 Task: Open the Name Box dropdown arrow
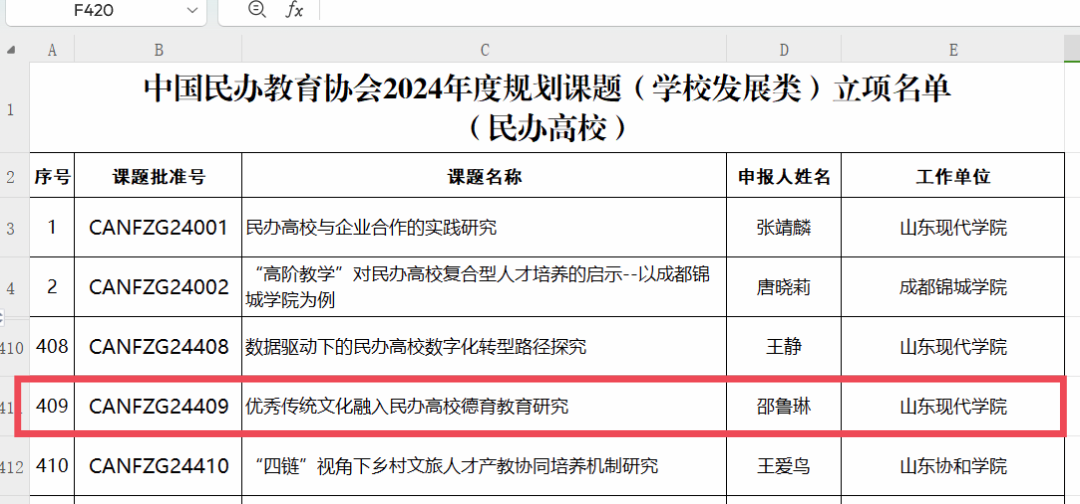pyautogui.click(x=191, y=10)
